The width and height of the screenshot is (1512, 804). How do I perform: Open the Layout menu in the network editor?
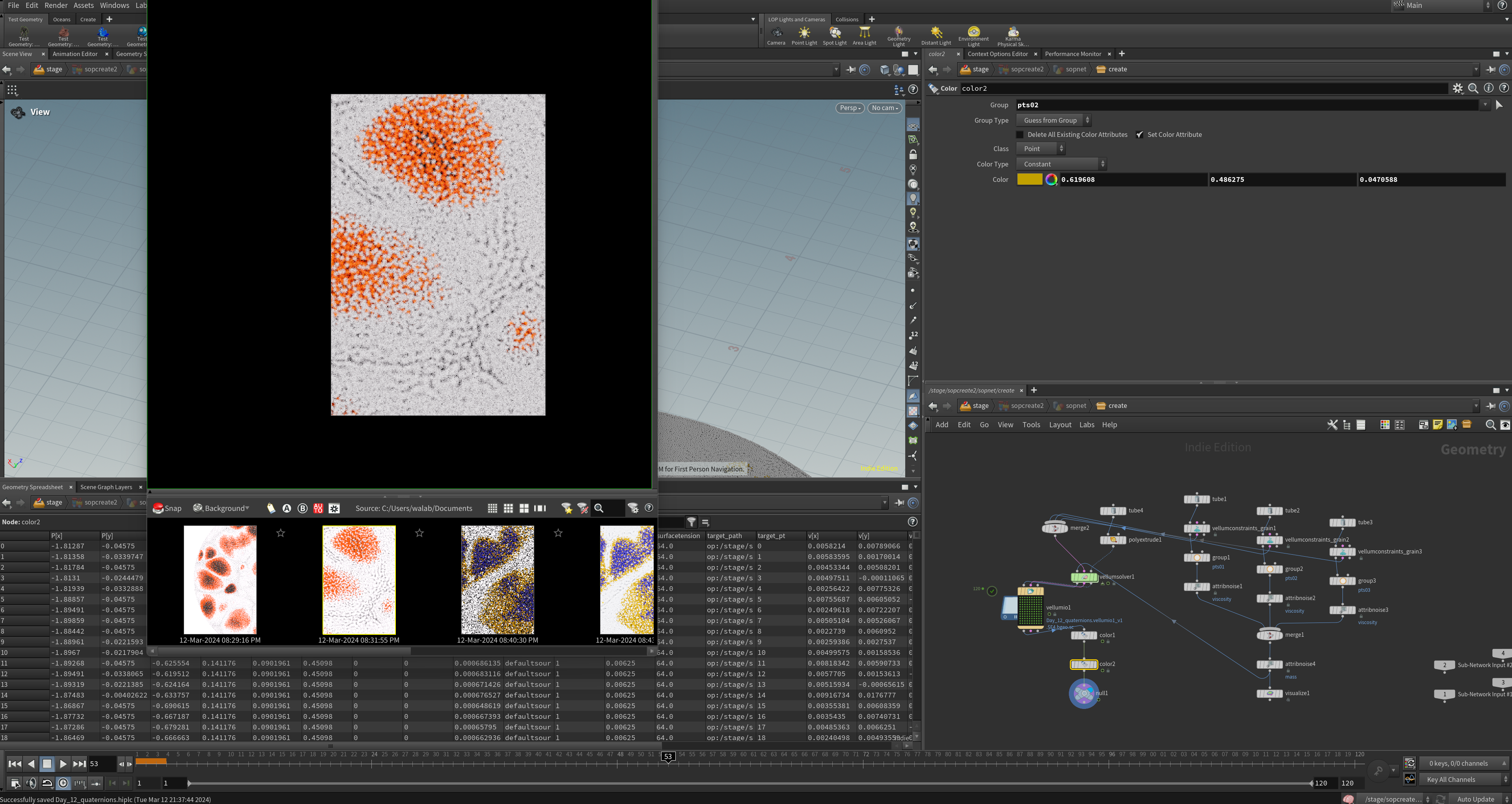pos(1060,425)
